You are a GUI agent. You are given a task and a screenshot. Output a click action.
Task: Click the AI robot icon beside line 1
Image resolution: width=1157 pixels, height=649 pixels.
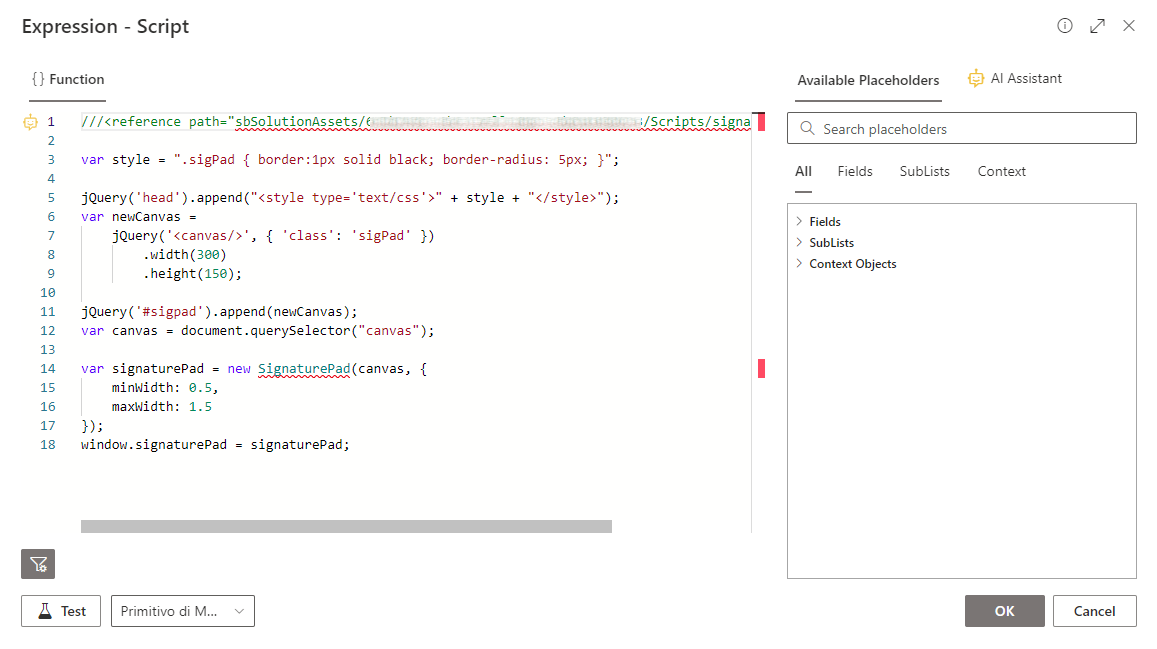pyautogui.click(x=29, y=122)
